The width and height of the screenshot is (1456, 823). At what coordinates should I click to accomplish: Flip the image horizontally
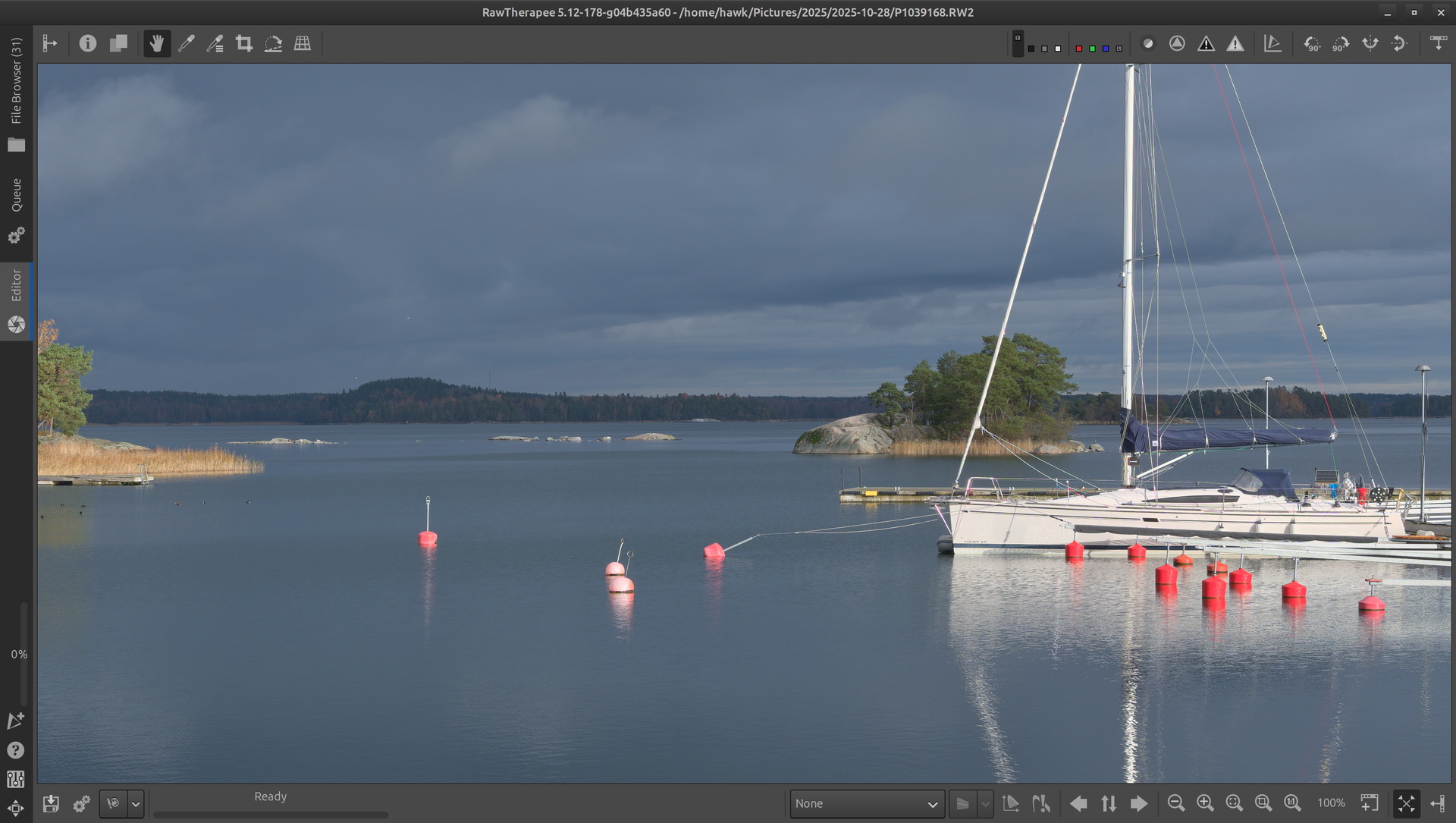[x=1370, y=44]
